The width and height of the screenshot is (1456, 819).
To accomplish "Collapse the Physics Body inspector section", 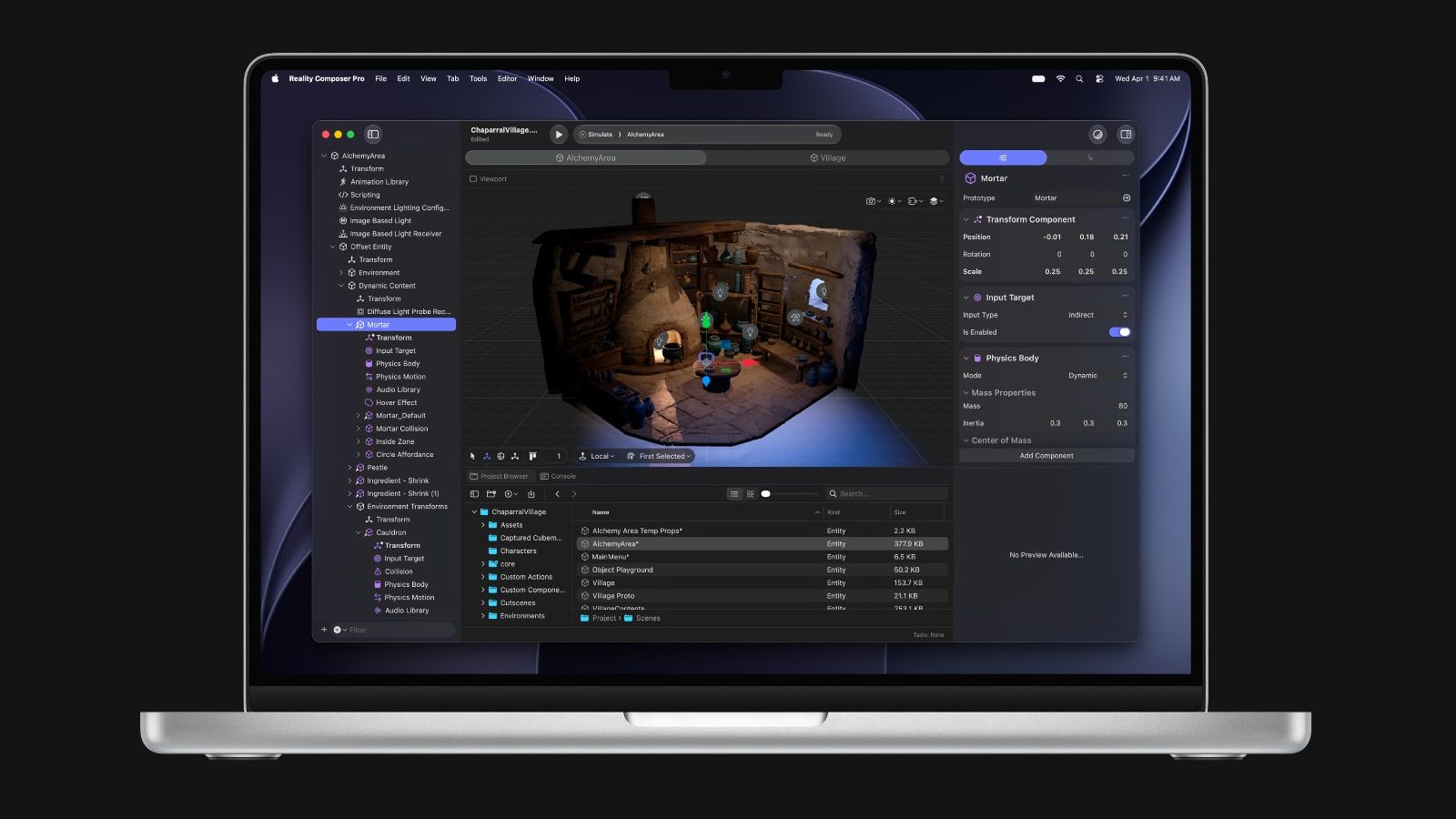I will pyautogui.click(x=966, y=359).
